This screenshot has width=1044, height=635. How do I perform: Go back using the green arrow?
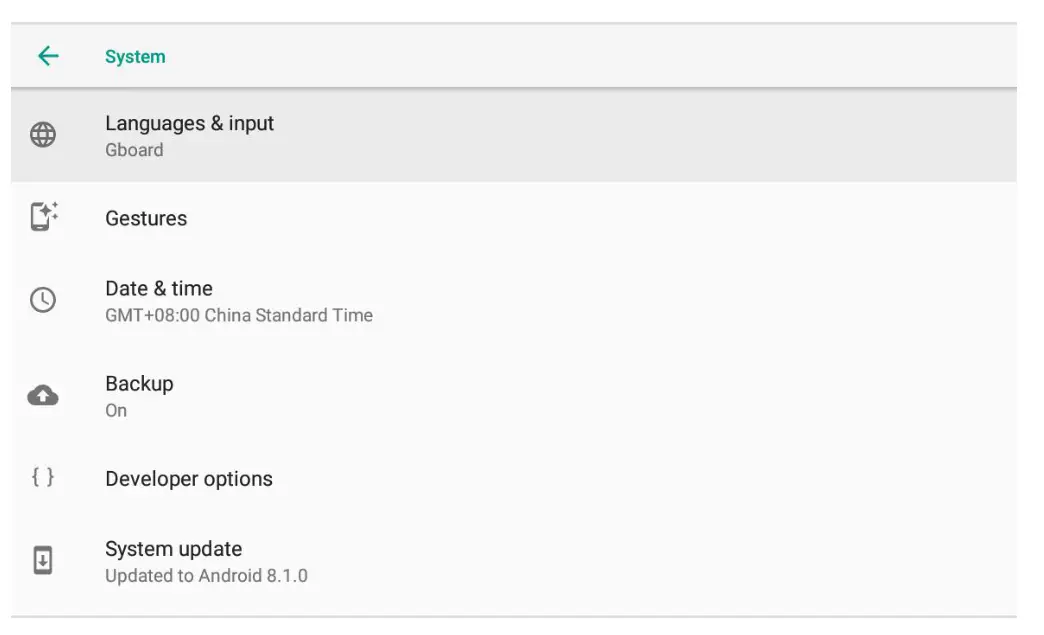(48, 57)
